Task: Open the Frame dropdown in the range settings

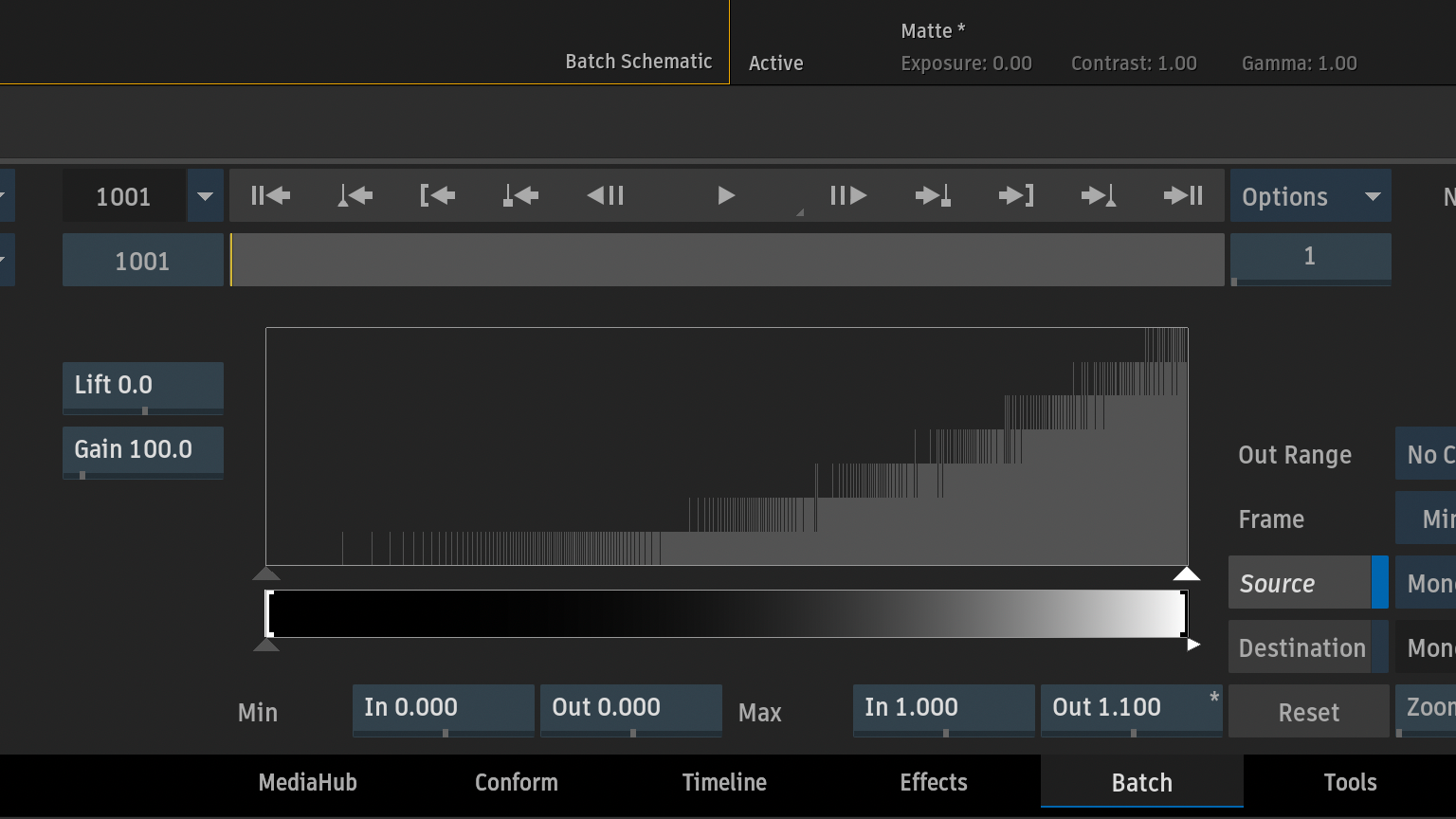Action: point(1426,519)
